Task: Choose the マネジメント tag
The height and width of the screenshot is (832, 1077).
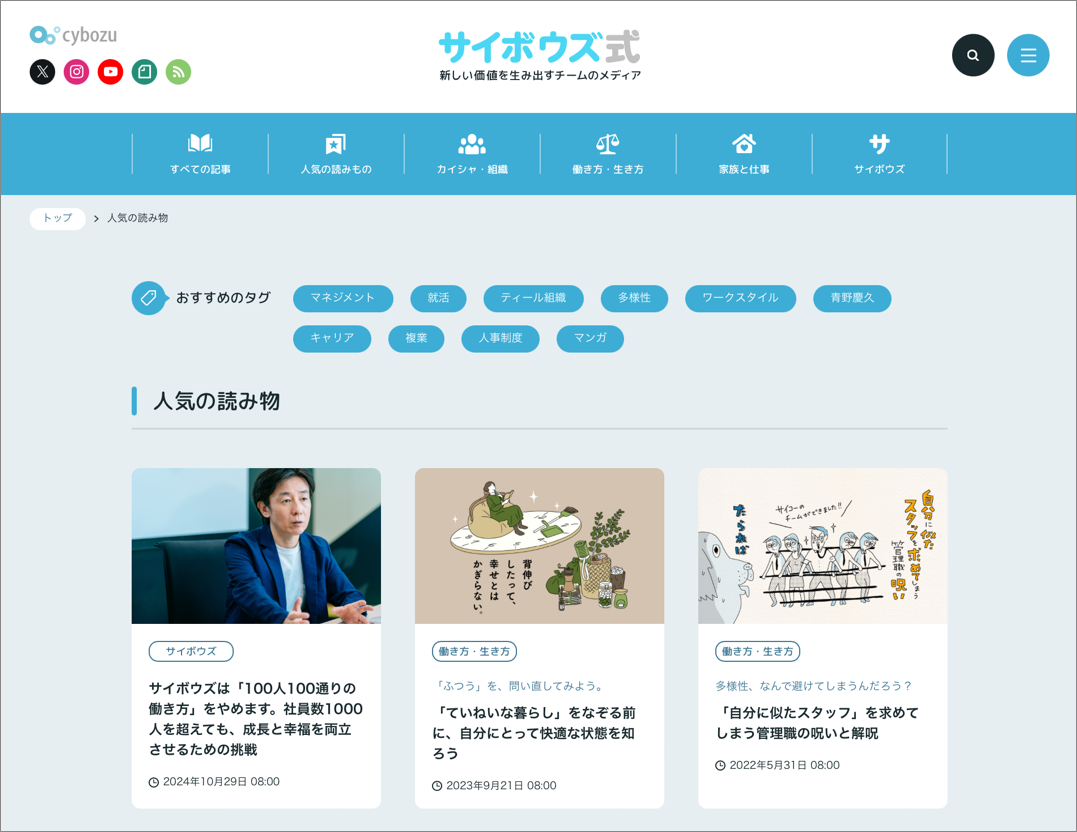Action: (x=342, y=298)
